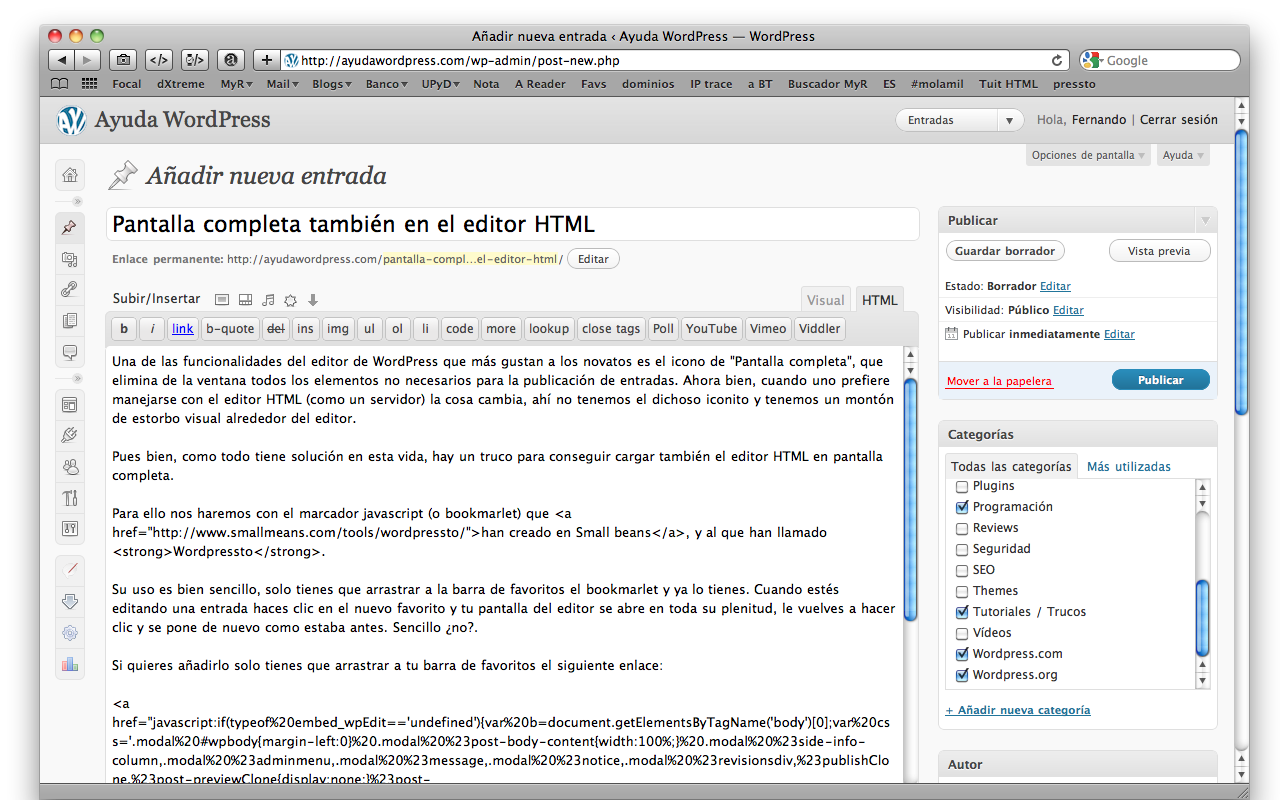Viewport: 1280px width, 800px height.
Task: Open the Top Sites grid icon
Action: coord(90,84)
